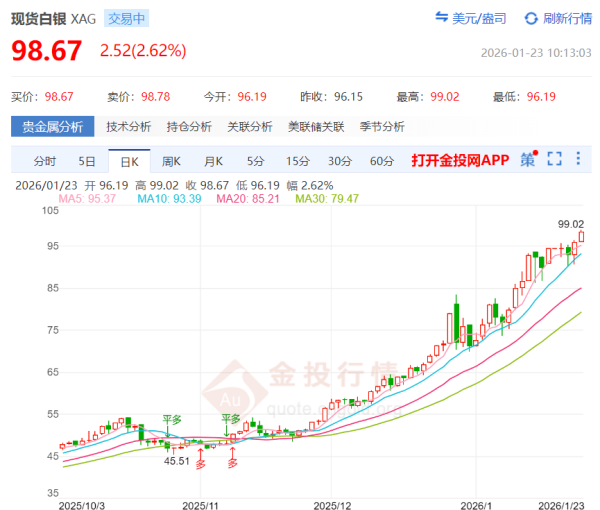Switch chart to 5日 view

87,161
